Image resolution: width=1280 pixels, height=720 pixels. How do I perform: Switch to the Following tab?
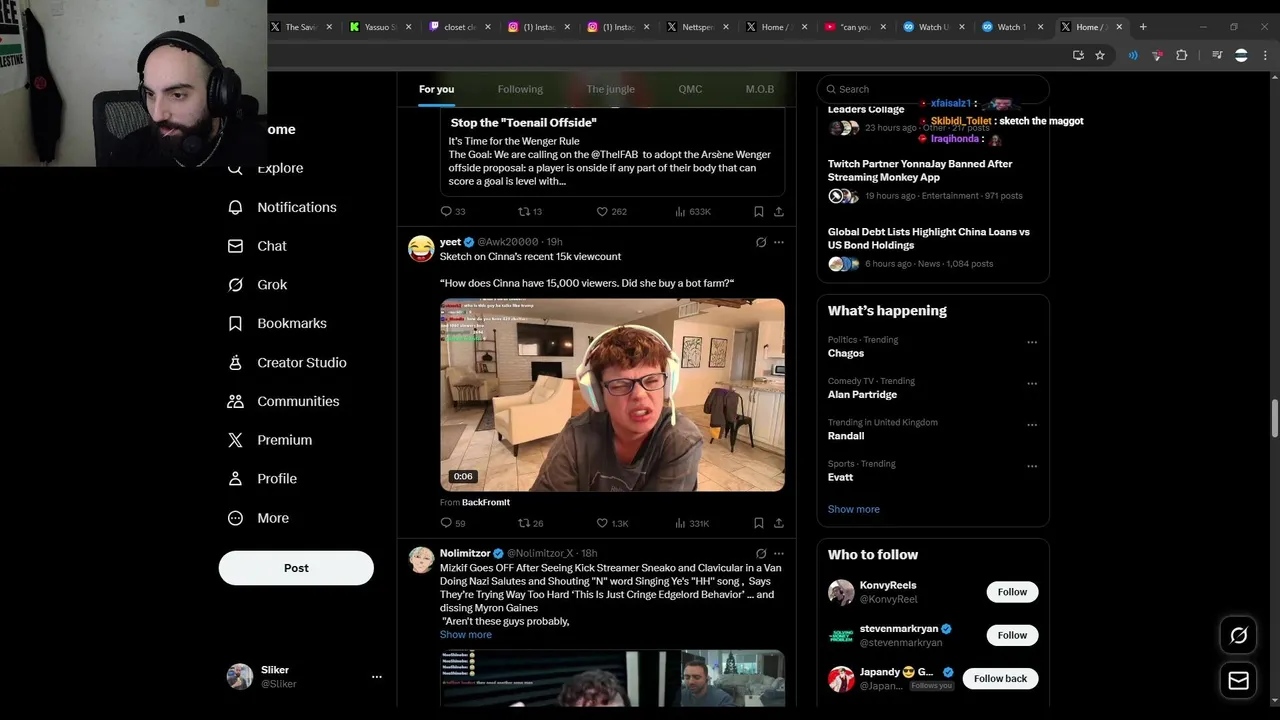520,89
